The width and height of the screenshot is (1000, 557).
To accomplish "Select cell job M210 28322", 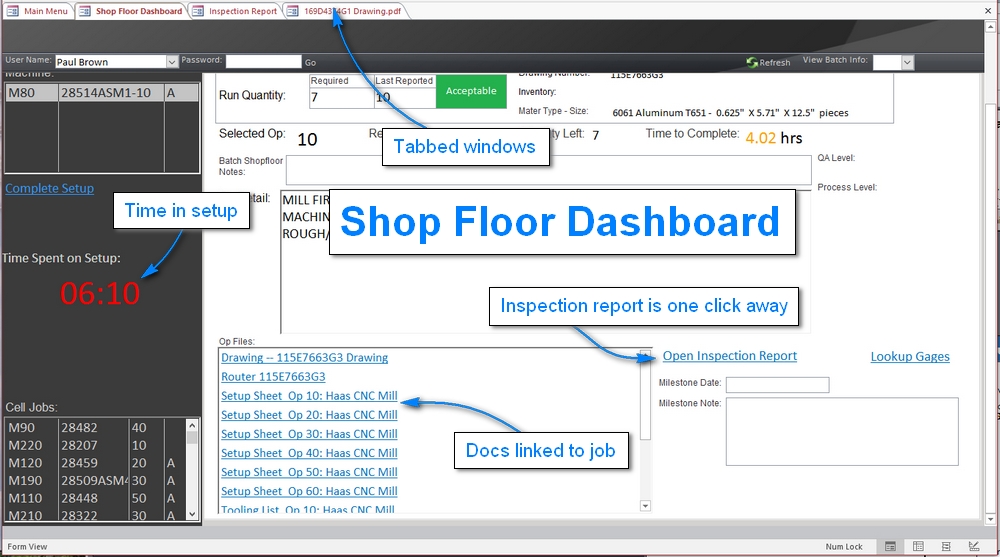I will (94, 515).
